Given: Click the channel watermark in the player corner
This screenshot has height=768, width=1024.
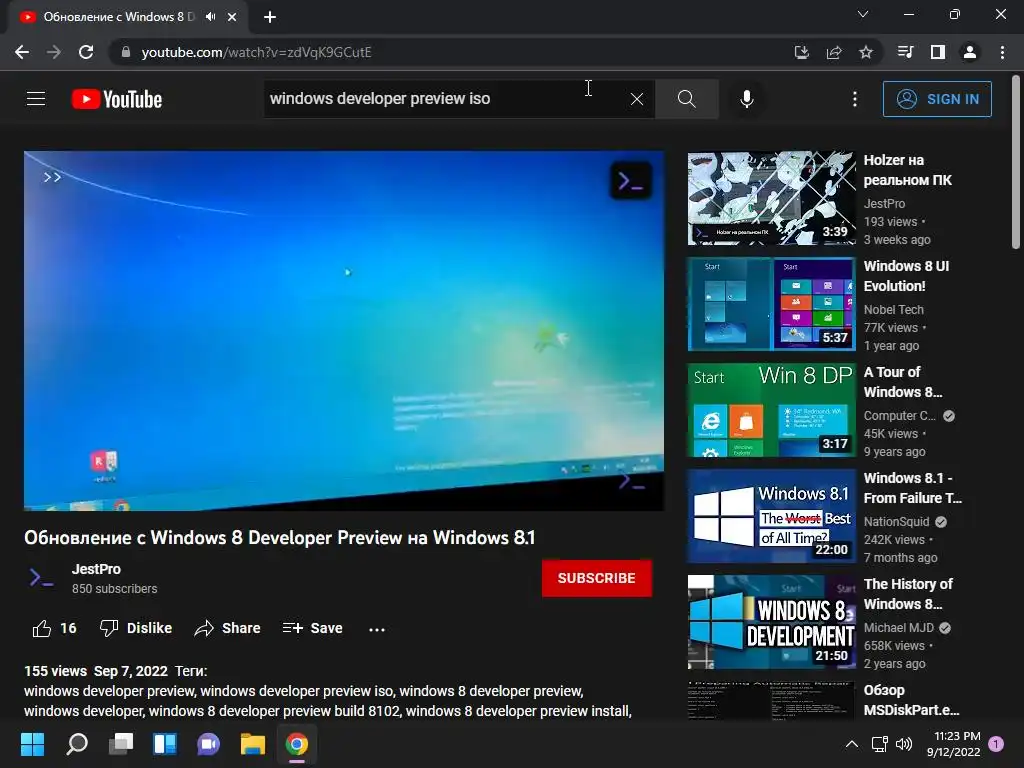Looking at the screenshot, I should (x=632, y=482).
